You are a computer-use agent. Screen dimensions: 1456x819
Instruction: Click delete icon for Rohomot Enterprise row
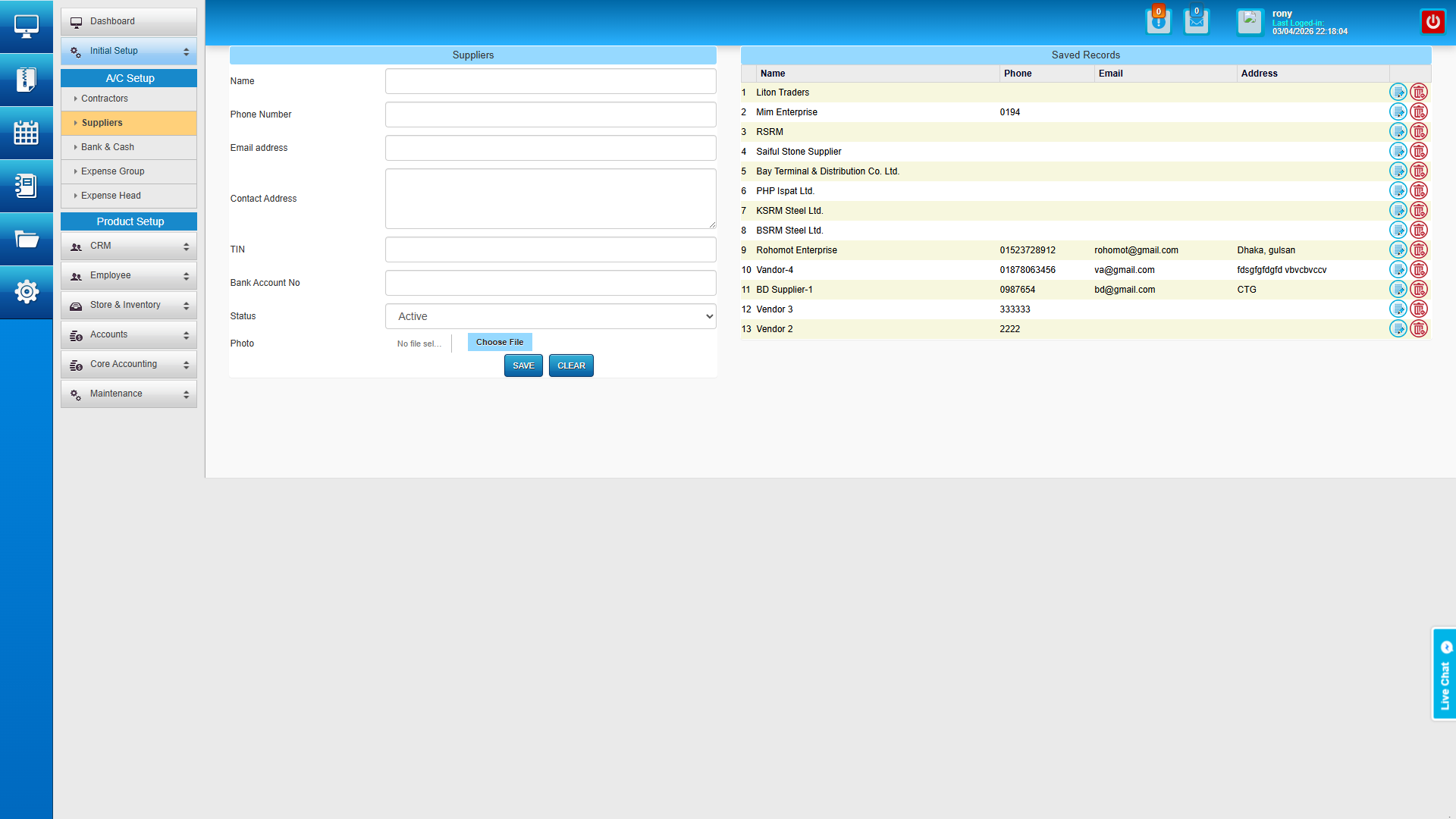click(1419, 250)
